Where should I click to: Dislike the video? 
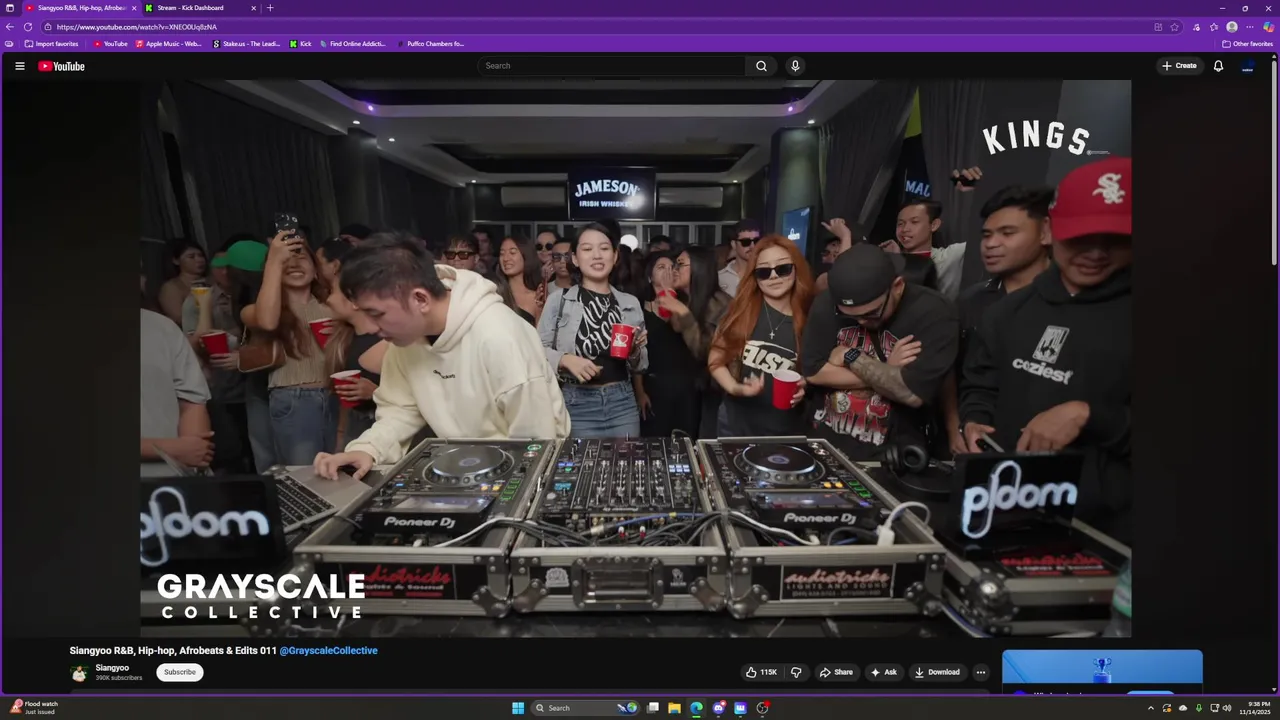pos(796,672)
